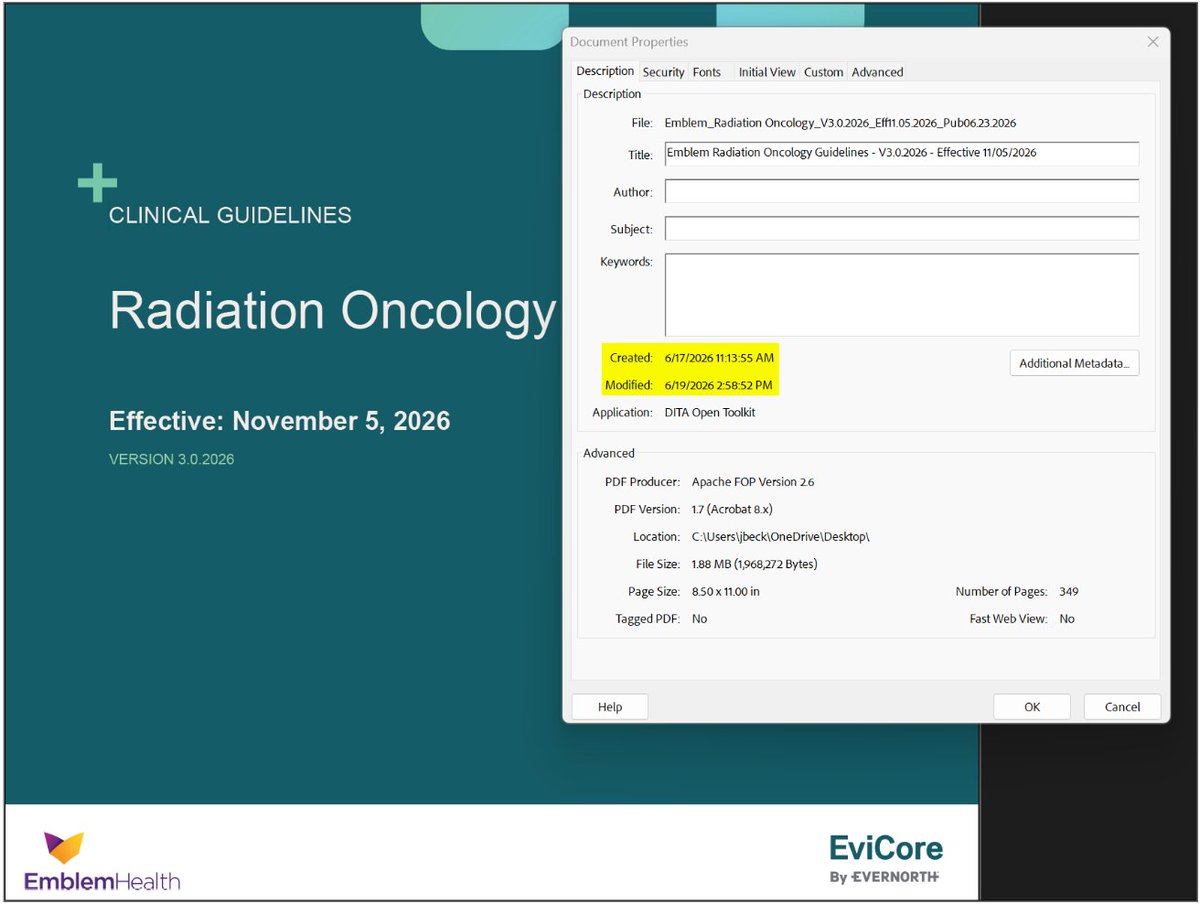Screen dimensions: 1200x904
Task: Open the Fonts tab
Action: pyautogui.click(x=706, y=72)
